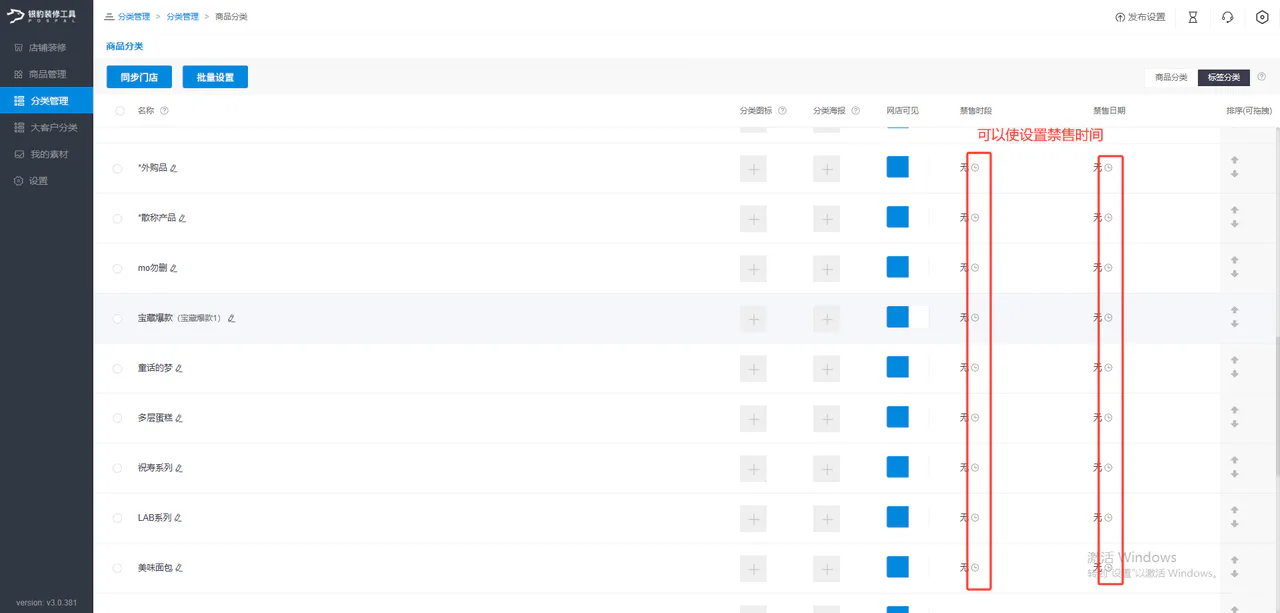Open 禁售日期 clock for 童话的梦 row

click(x=1108, y=368)
